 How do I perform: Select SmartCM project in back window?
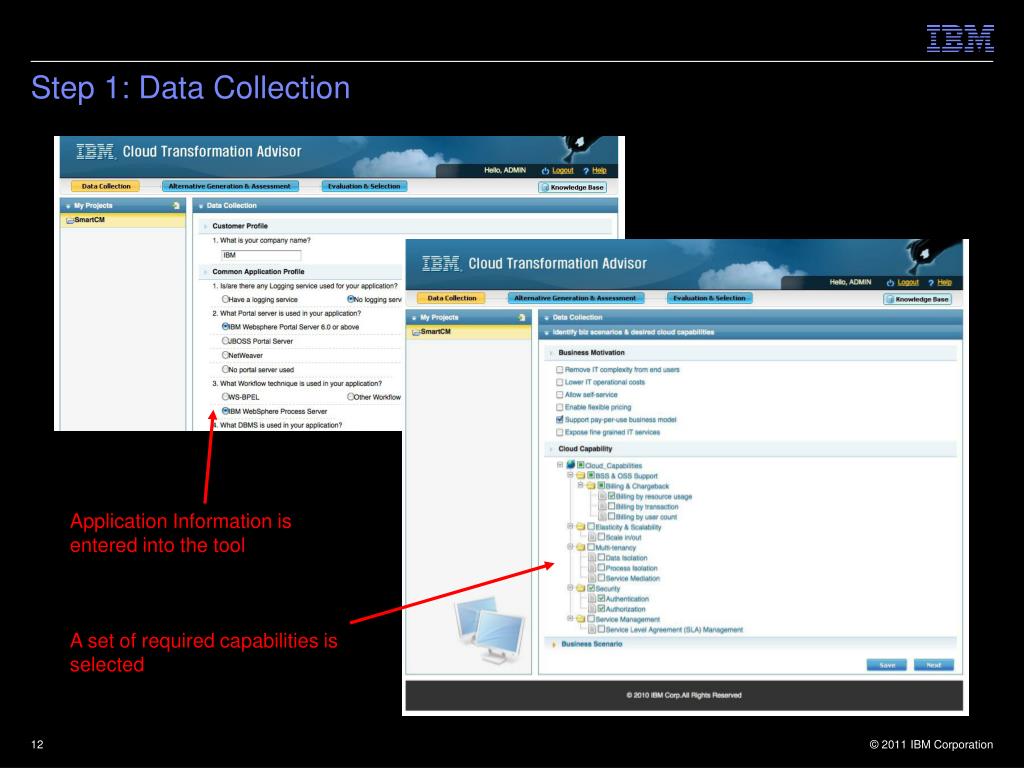point(123,220)
